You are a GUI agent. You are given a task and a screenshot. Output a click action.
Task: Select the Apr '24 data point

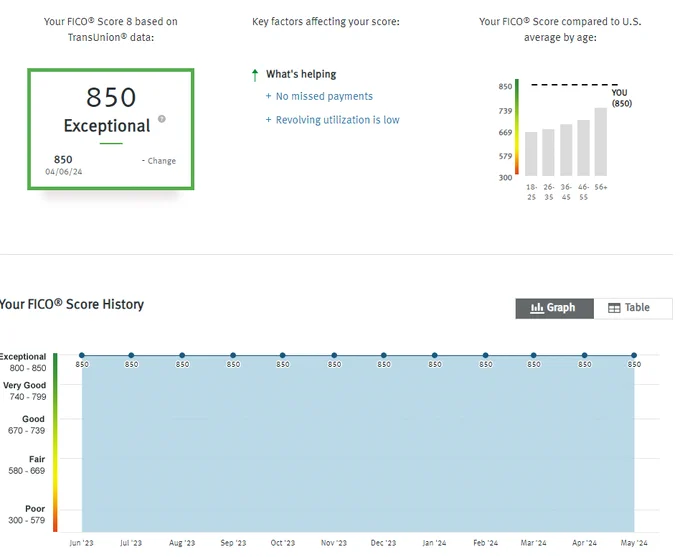(585, 355)
